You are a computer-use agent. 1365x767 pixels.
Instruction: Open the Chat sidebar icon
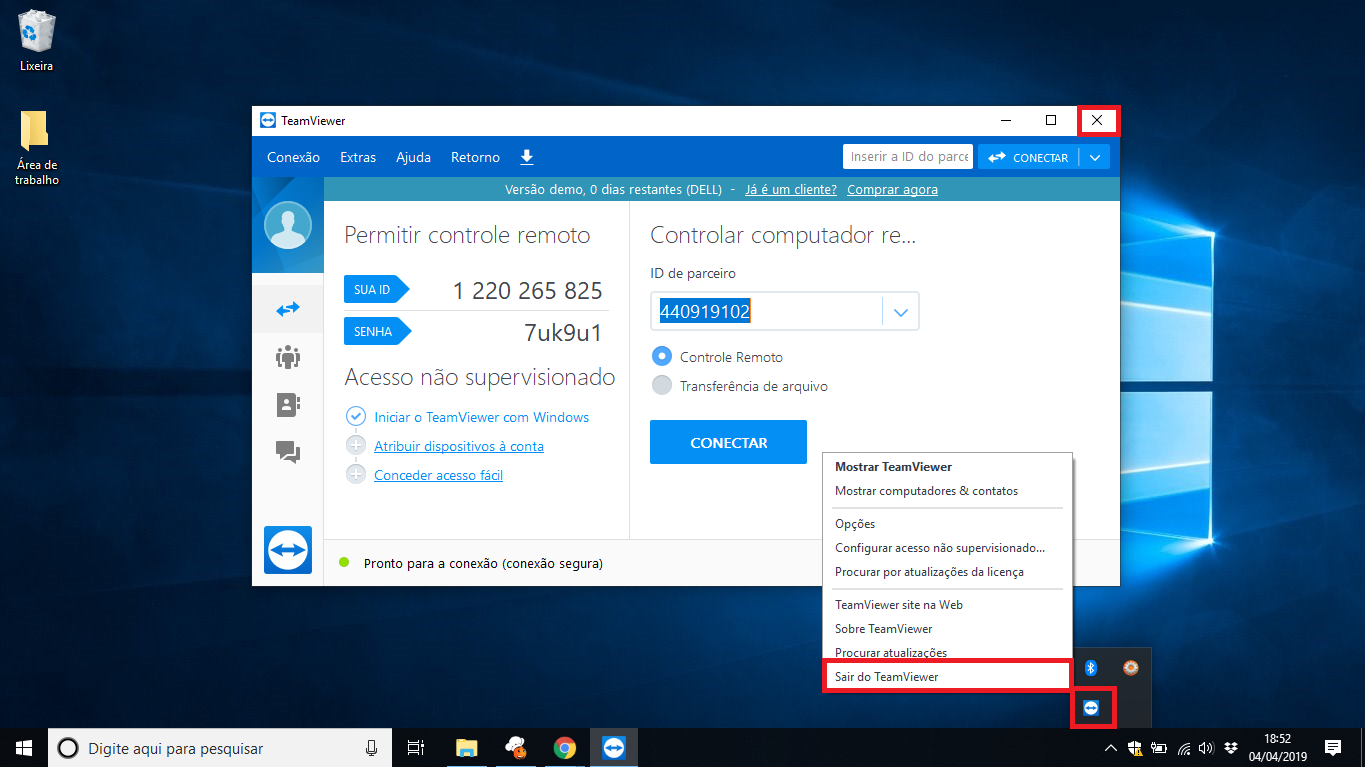(288, 452)
